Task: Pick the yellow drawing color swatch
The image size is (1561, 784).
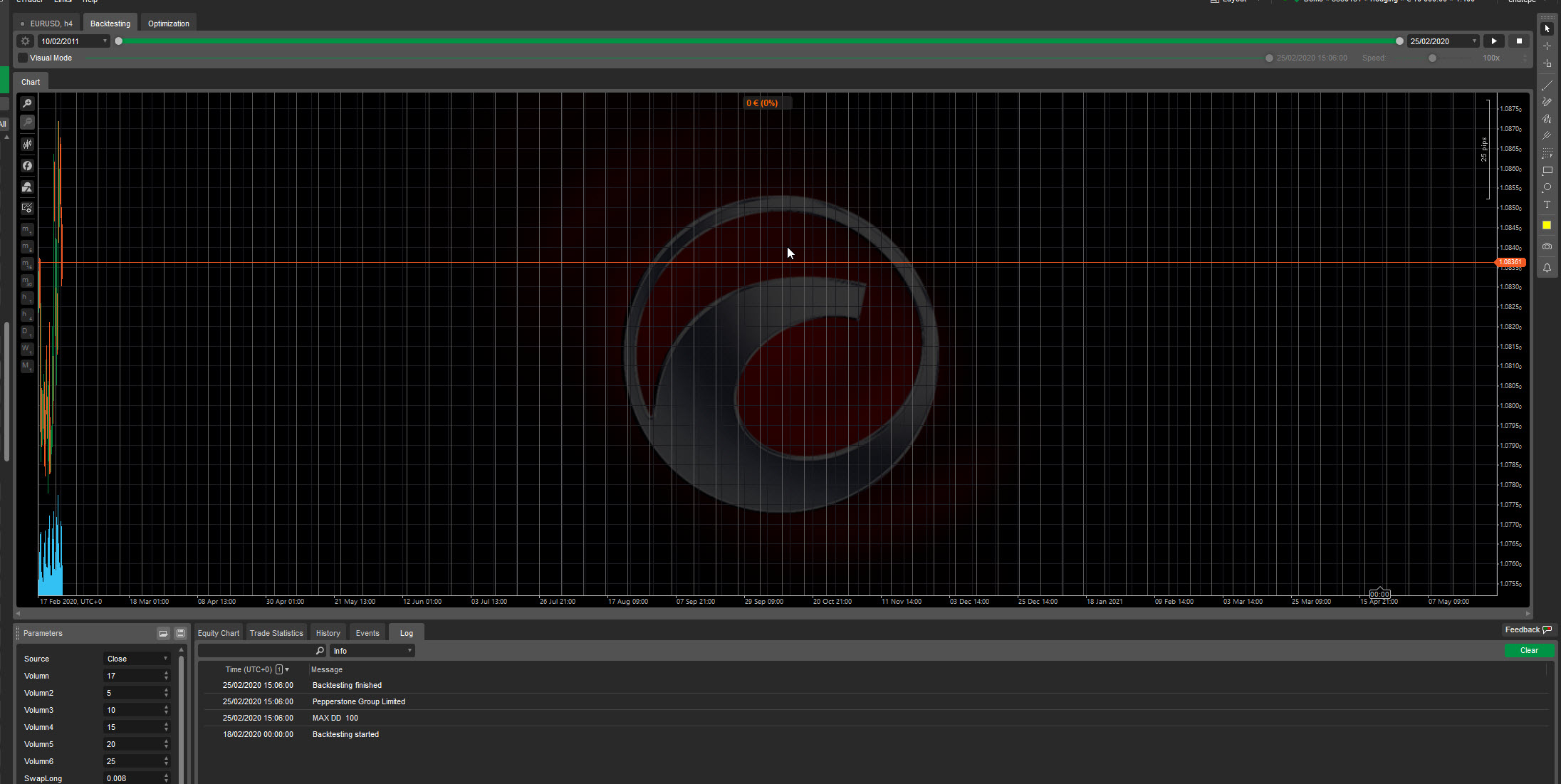Action: point(1547,225)
